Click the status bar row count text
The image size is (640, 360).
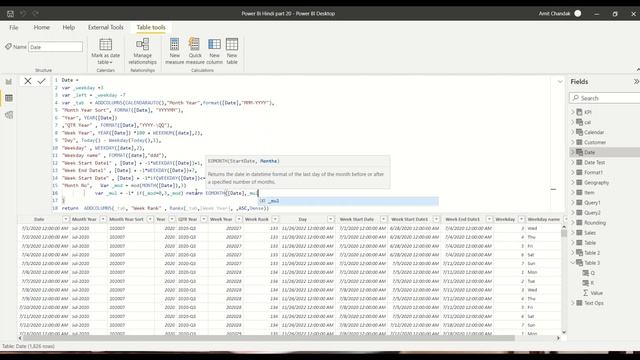pos(29,346)
